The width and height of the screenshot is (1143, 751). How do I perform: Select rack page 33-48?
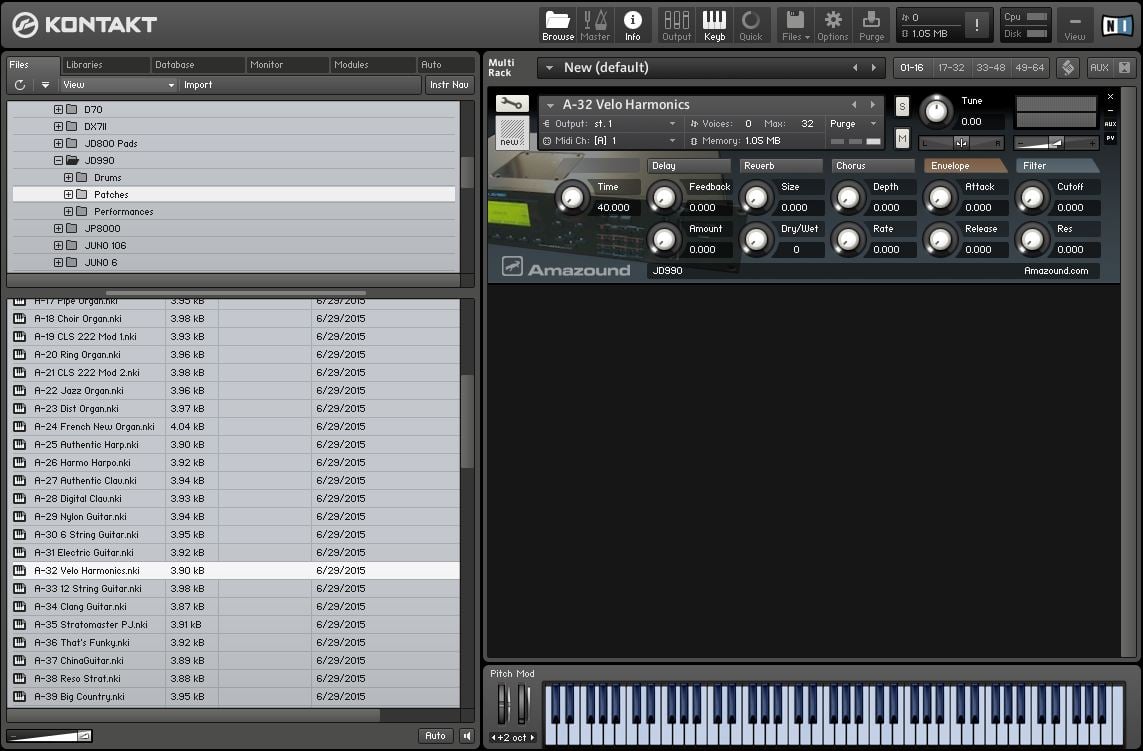coord(990,68)
